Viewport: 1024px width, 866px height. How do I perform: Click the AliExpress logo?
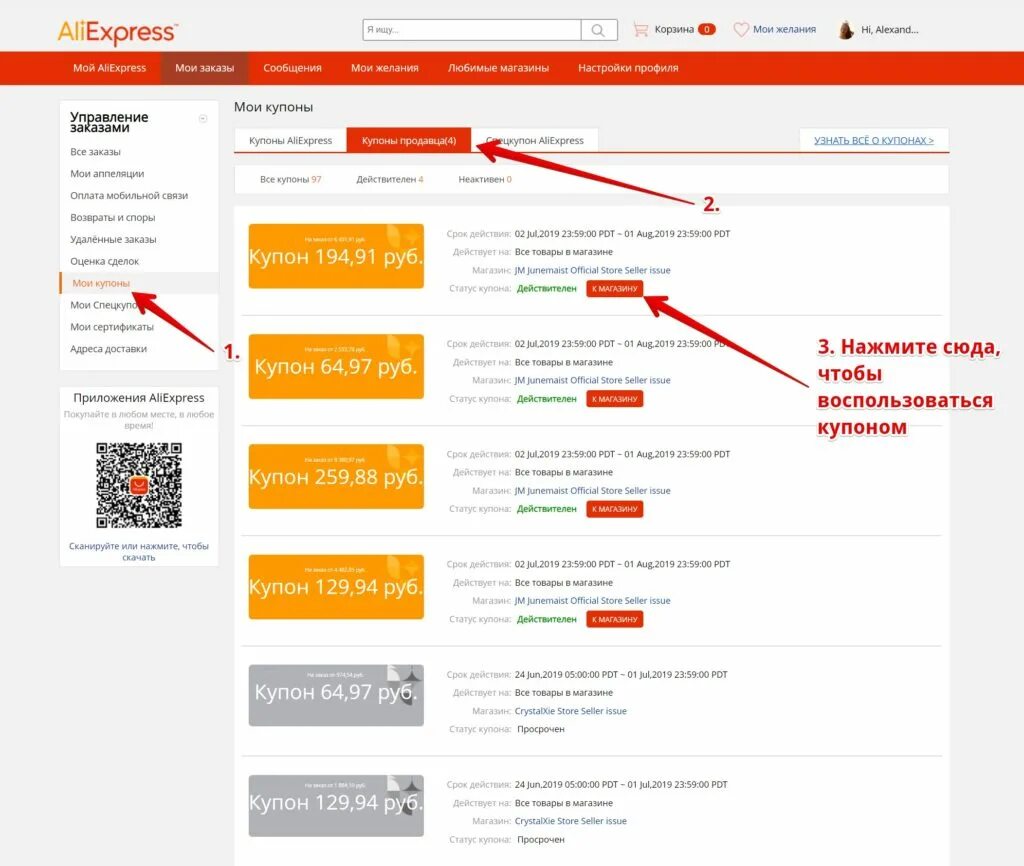tap(118, 31)
